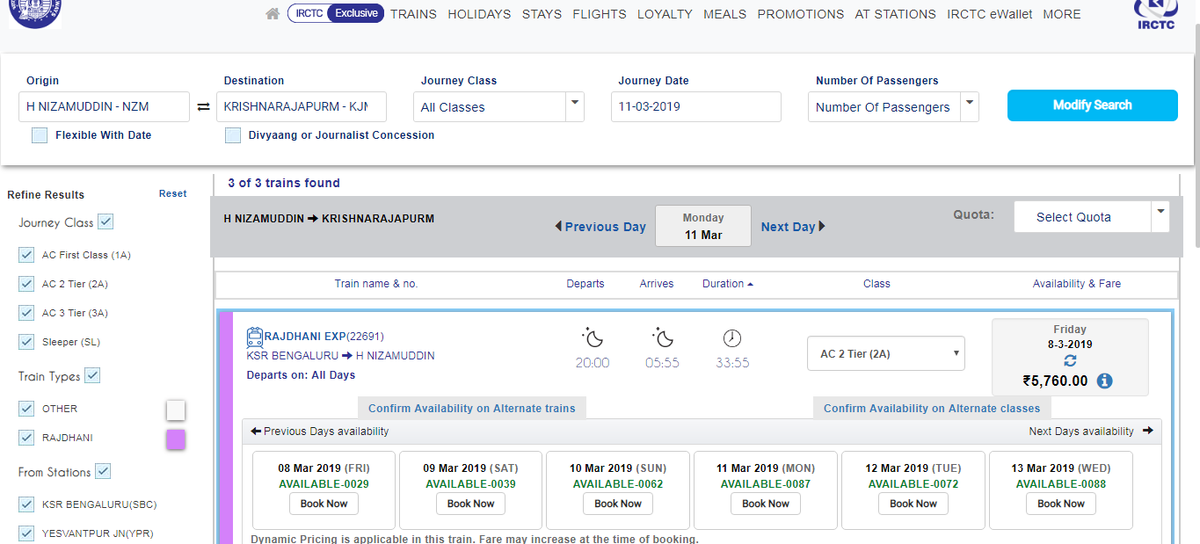Viewport: 1200px width, 544px height.
Task: Click Modify Search button
Action: coord(1092,105)
